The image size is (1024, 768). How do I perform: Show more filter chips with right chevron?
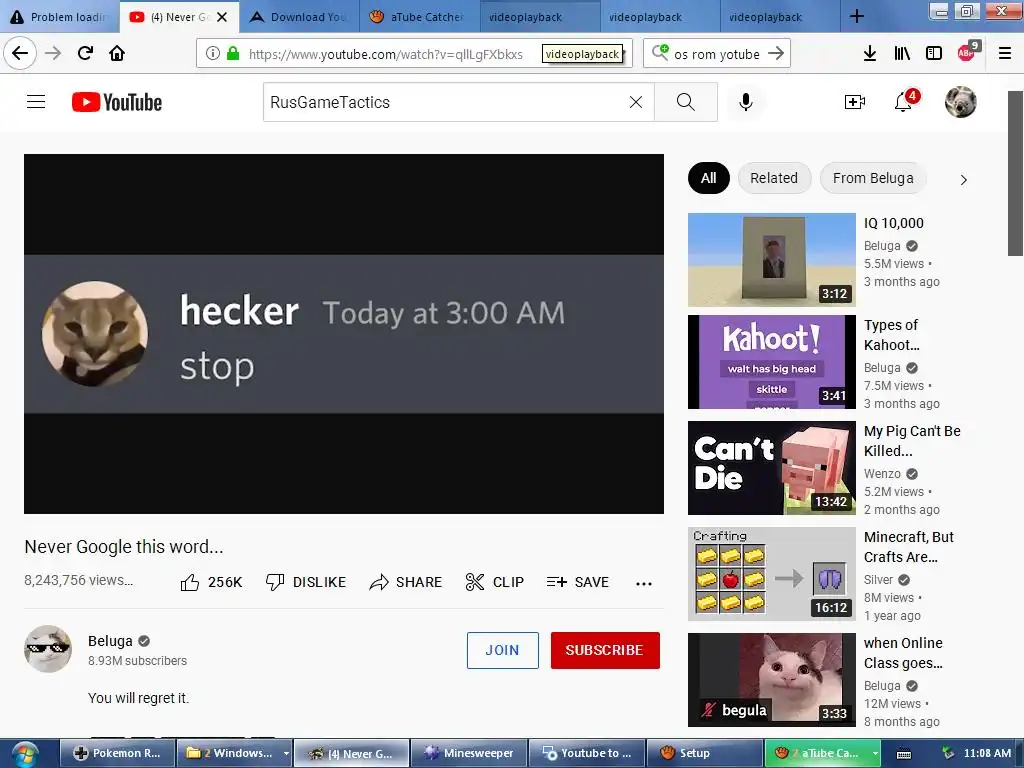click(963, 180)
